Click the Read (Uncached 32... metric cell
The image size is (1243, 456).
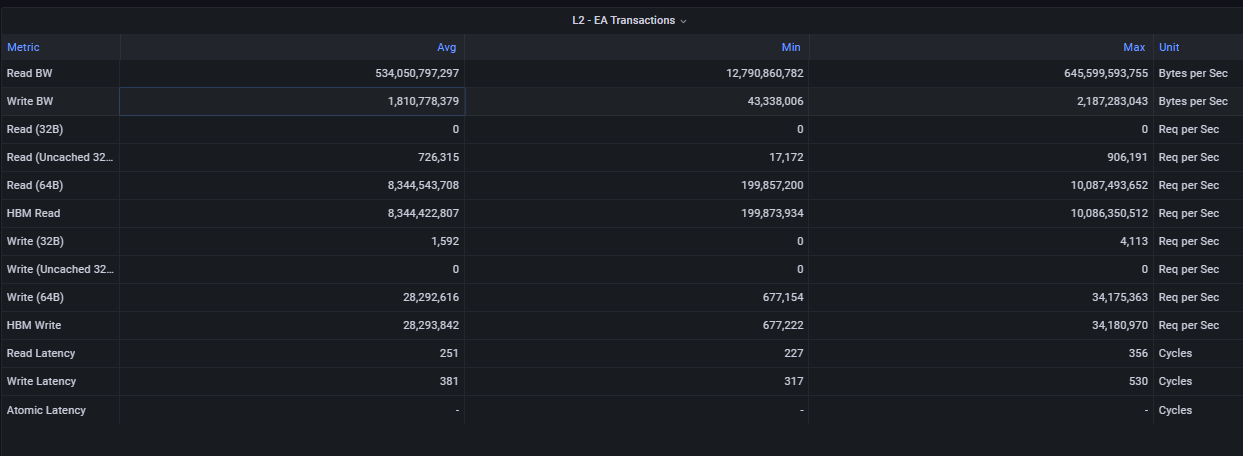[60, 157]
